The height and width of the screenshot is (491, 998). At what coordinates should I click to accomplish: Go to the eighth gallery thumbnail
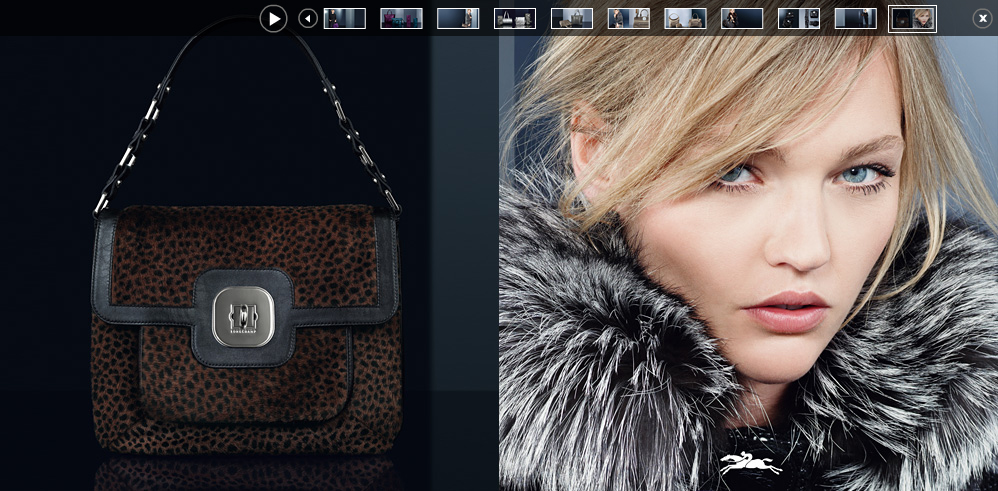742,18
